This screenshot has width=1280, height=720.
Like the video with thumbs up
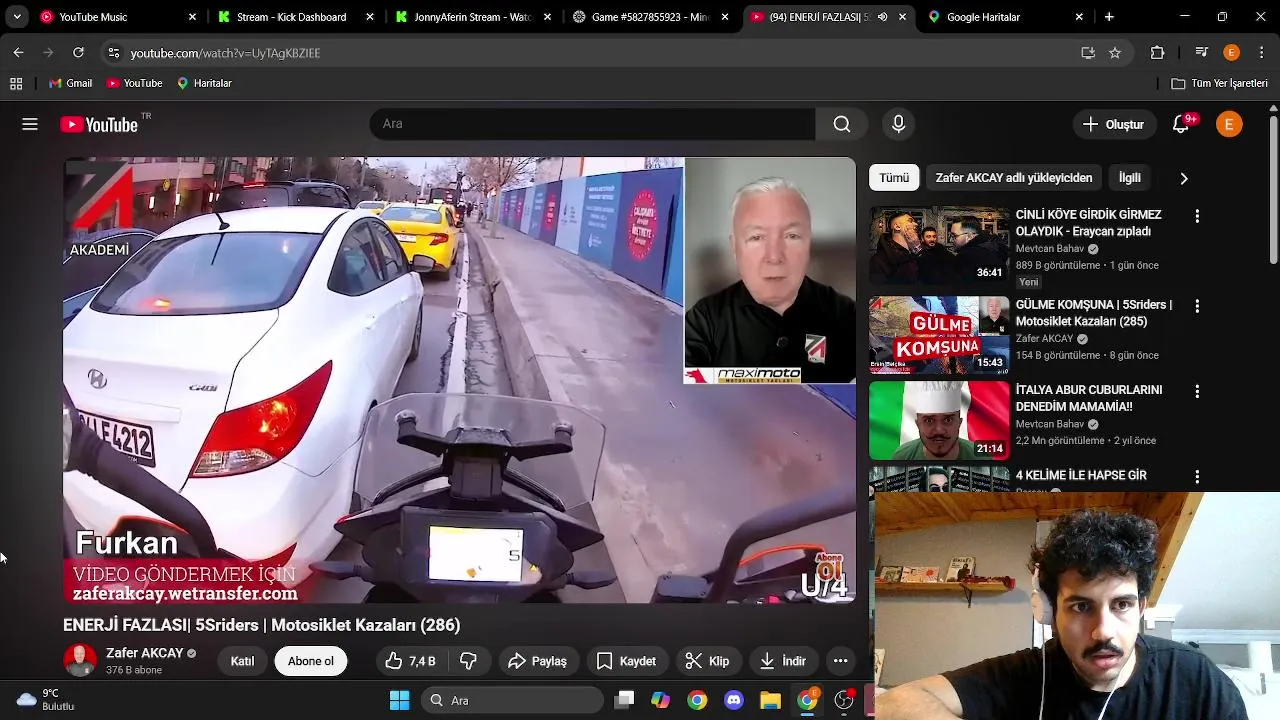click(x=411, y=661)
